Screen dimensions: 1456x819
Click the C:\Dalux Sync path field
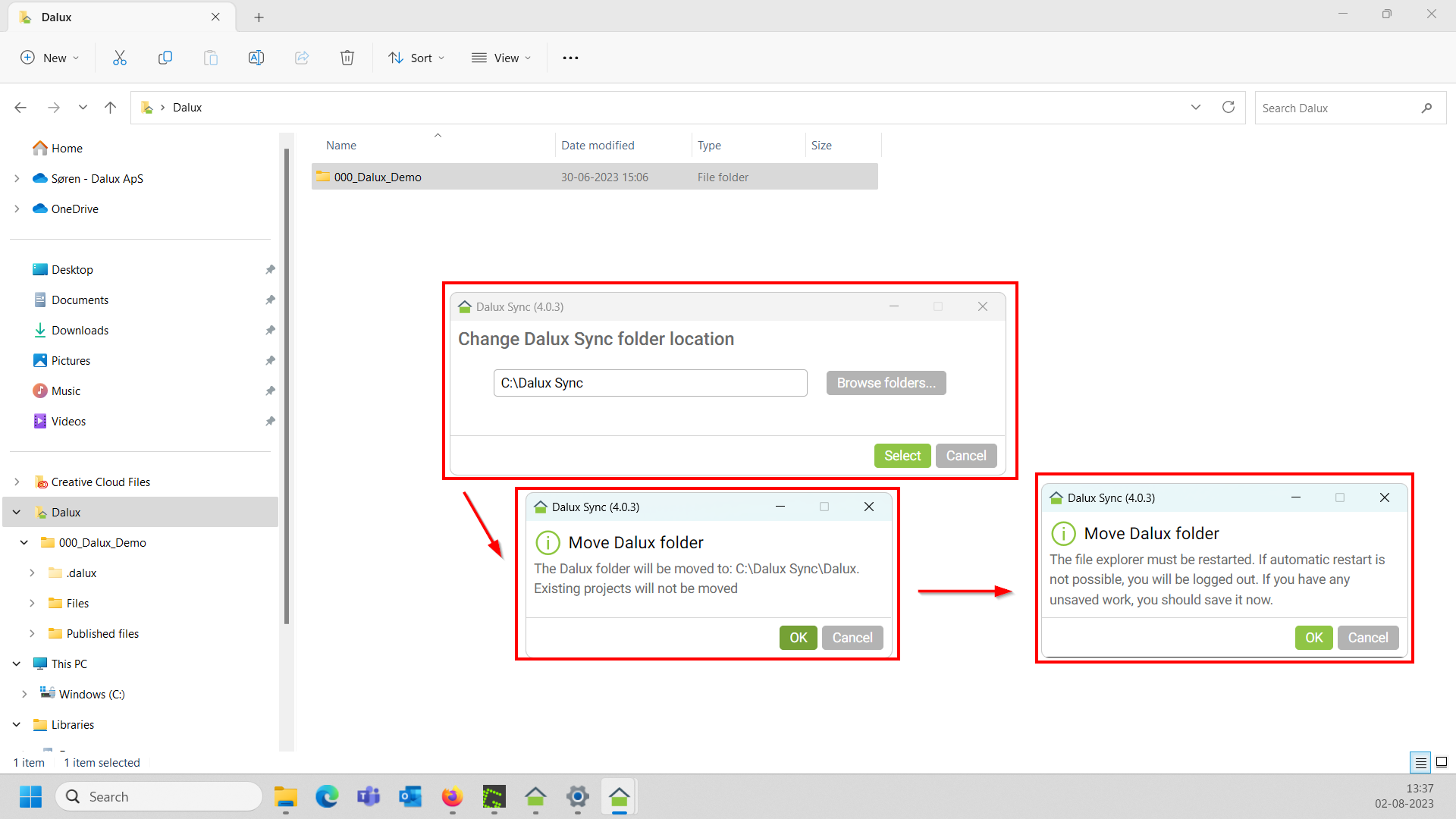(x=650, y=383)
